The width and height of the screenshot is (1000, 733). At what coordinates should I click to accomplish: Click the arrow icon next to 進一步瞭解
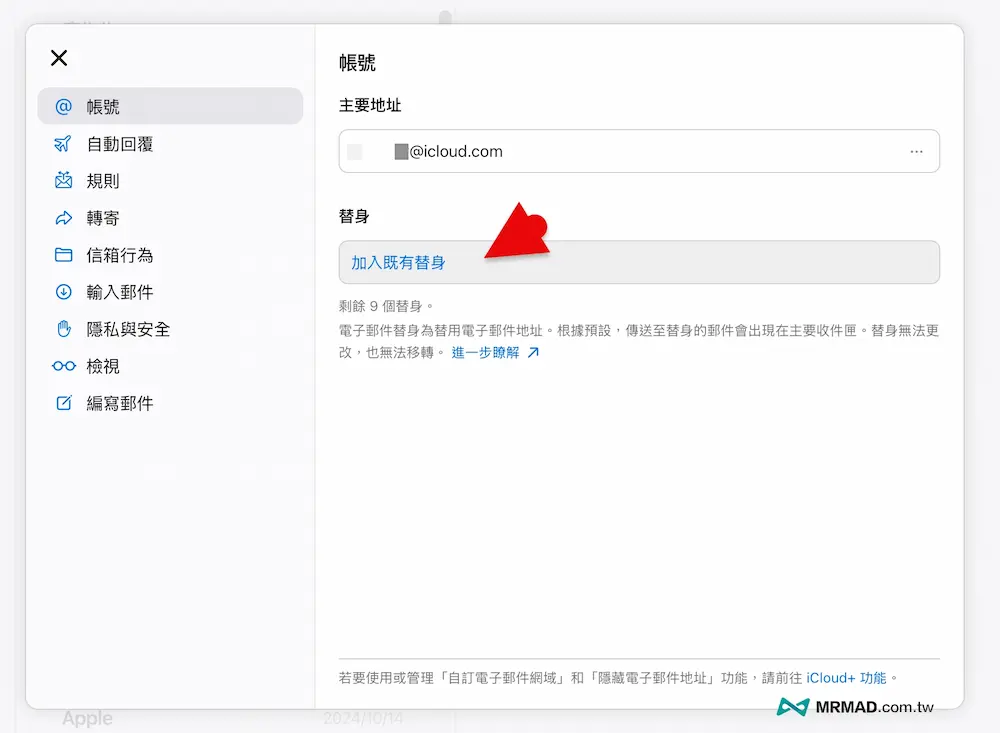coord(533,353)
